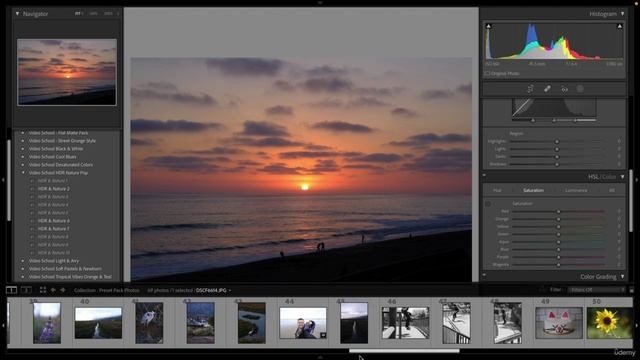Viewport: 640px width, 360px height.
Task: Switch to the Luminance tab
Action: click(576, 190)
